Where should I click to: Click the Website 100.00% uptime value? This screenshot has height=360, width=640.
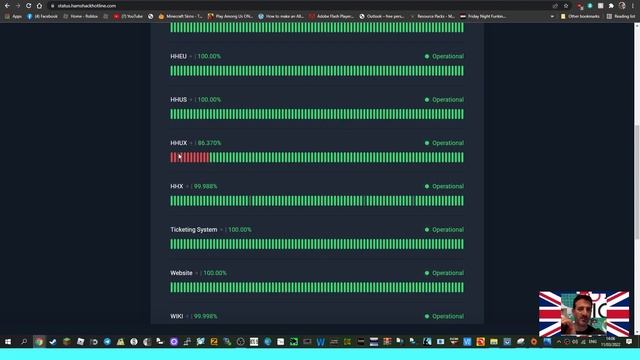click(x=215, y=273)
